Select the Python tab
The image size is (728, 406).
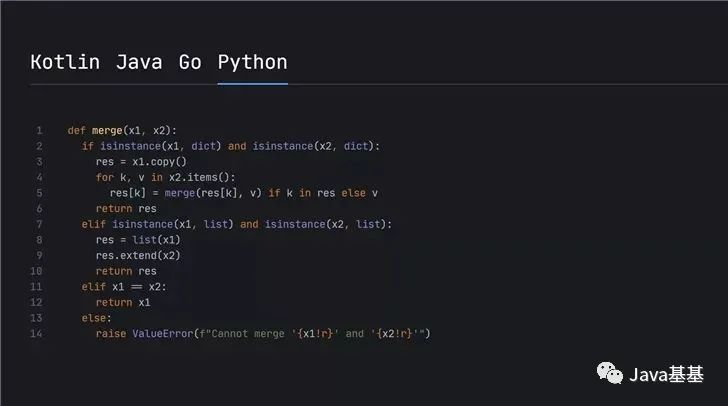pyautogui.click(x=253, y=62)
